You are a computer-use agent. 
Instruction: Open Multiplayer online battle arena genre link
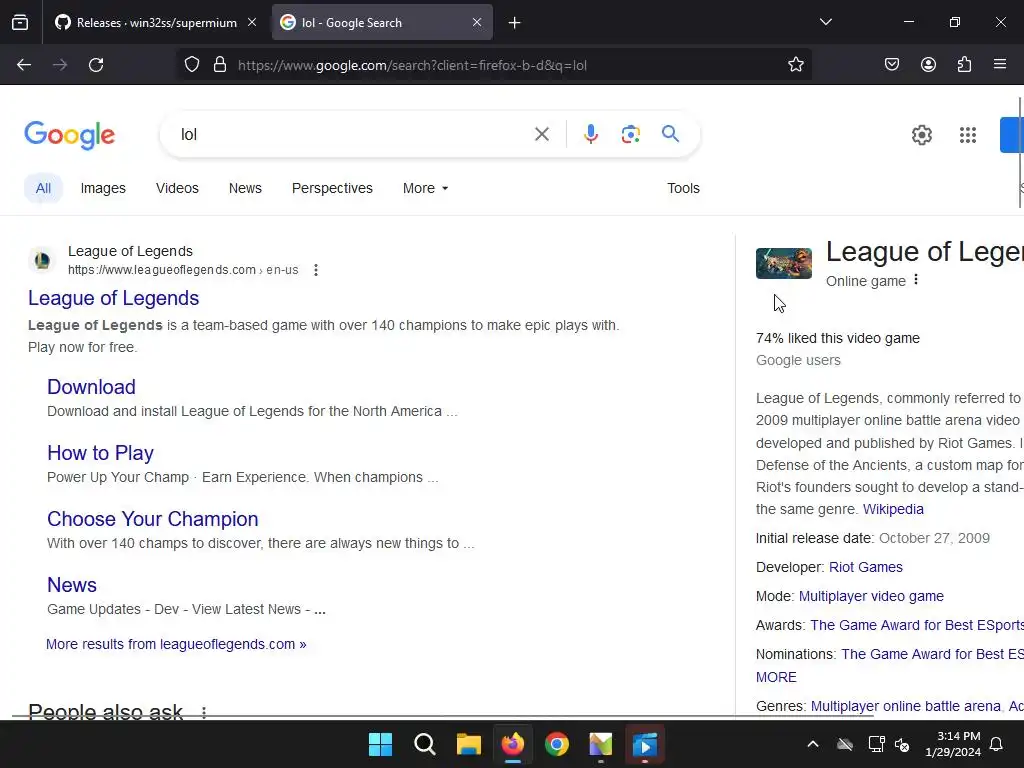[905, 706]
